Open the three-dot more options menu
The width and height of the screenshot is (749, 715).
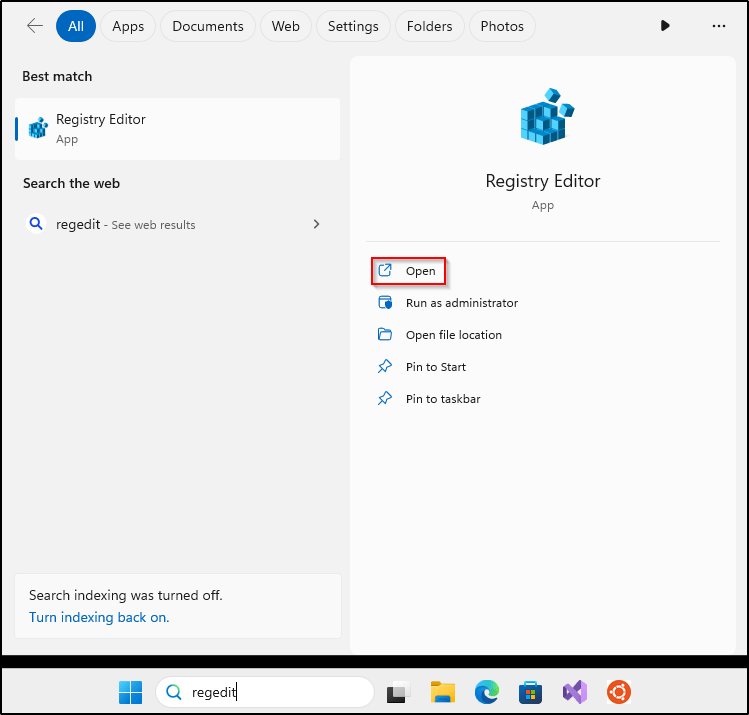(718, 26)
